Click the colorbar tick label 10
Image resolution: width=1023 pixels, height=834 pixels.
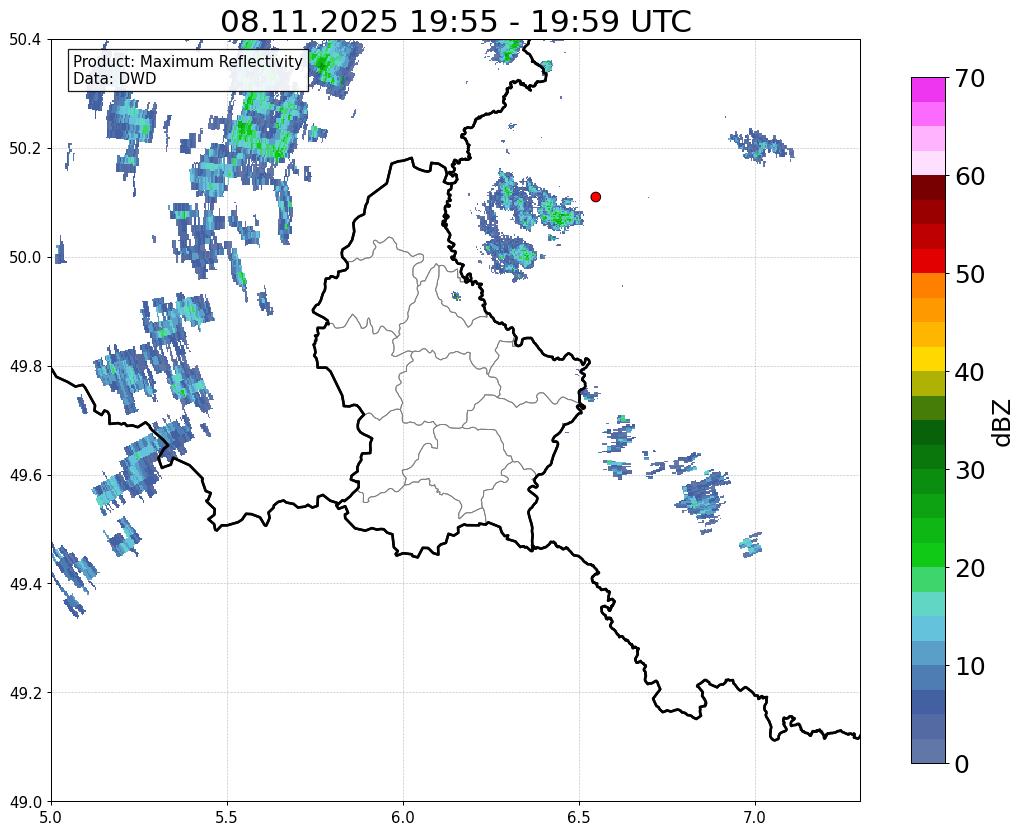click(970, 666)
